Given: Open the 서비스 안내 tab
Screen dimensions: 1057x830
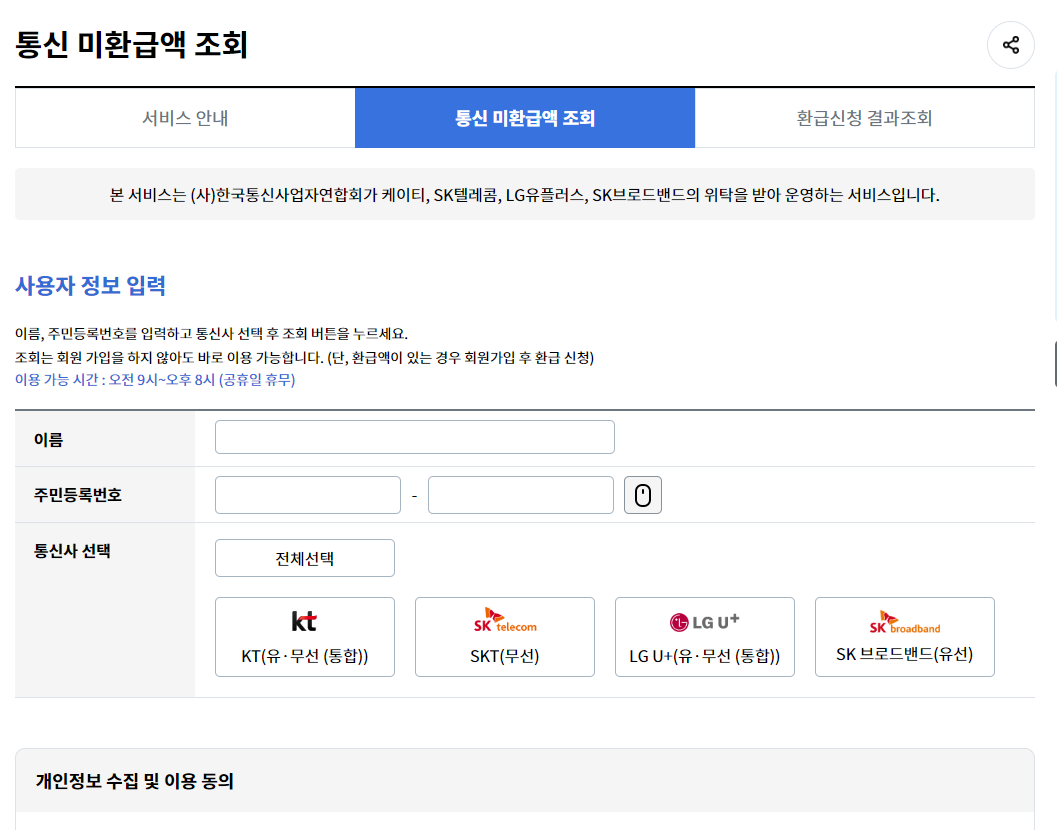Looking at the screenshot, I should pyautogui.click(x=185, y=118).
